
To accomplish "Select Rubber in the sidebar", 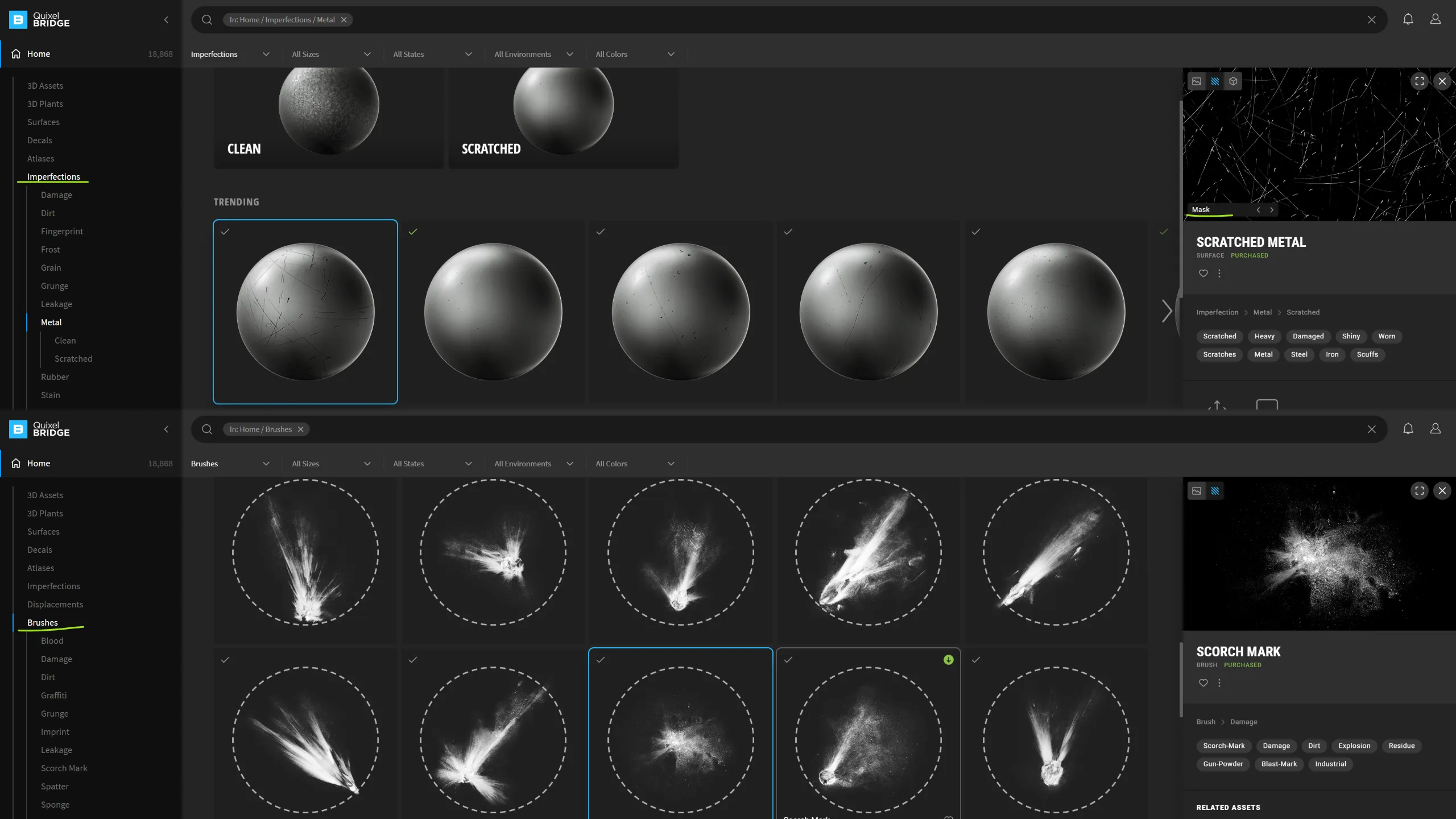I will point(55,377).
